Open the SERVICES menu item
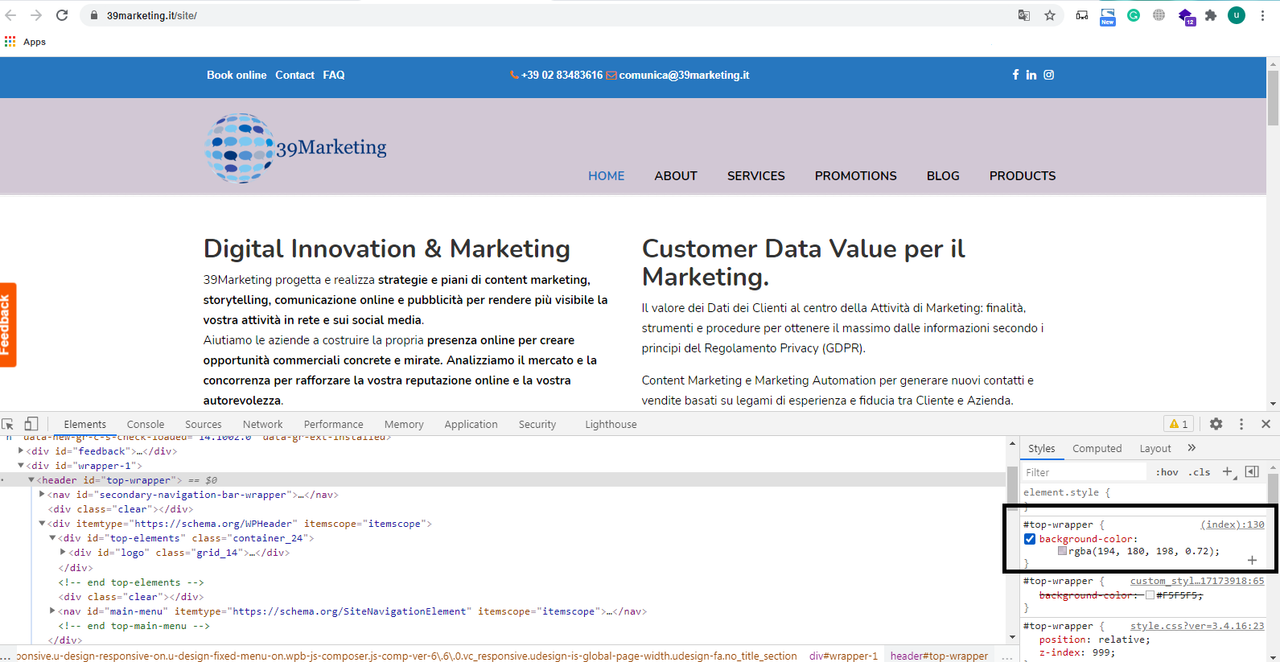 (x=756, y=175)
